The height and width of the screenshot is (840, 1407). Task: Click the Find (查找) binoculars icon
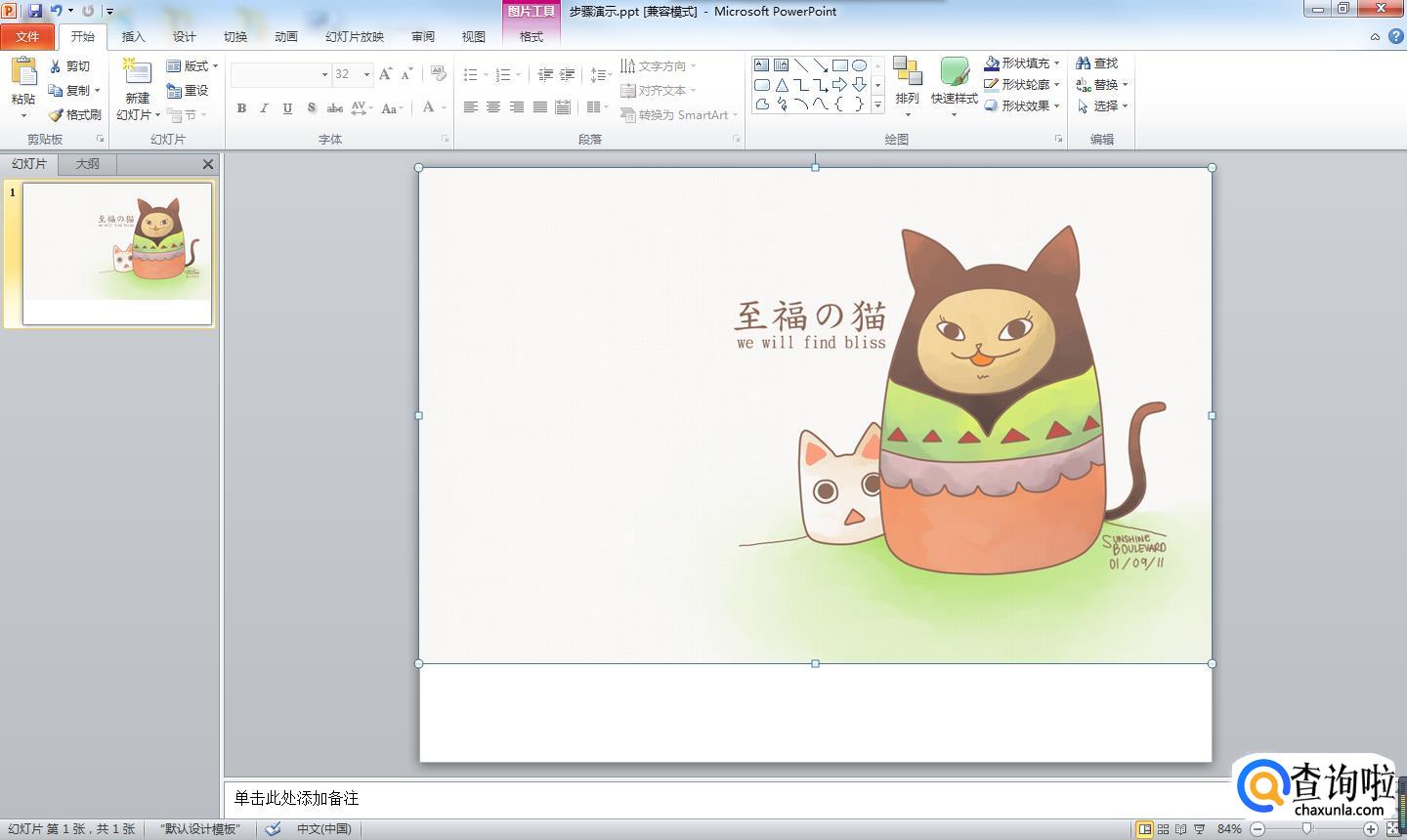pyautogui.click(x=1083, y=63)
